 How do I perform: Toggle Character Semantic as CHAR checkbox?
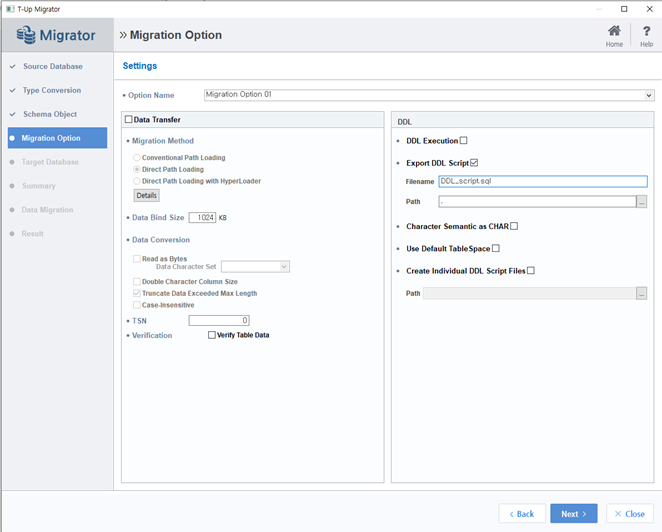[x=514, y=226]
